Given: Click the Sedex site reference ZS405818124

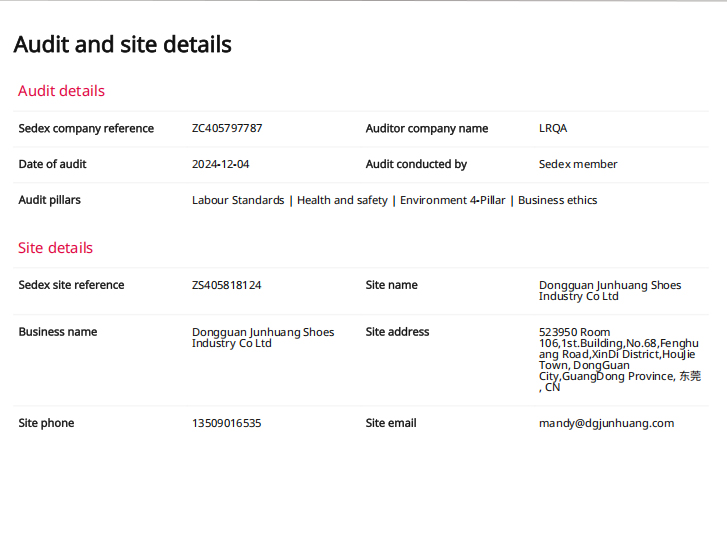Looking at the screenshot, I should click(x=226, y=285).
